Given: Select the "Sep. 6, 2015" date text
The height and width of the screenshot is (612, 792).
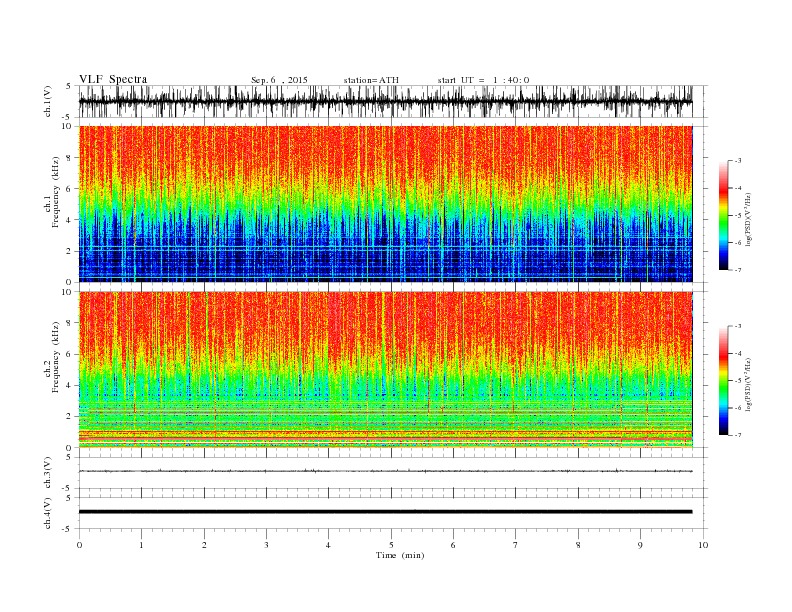Looking at the screenshot, I should pos(279,80).
